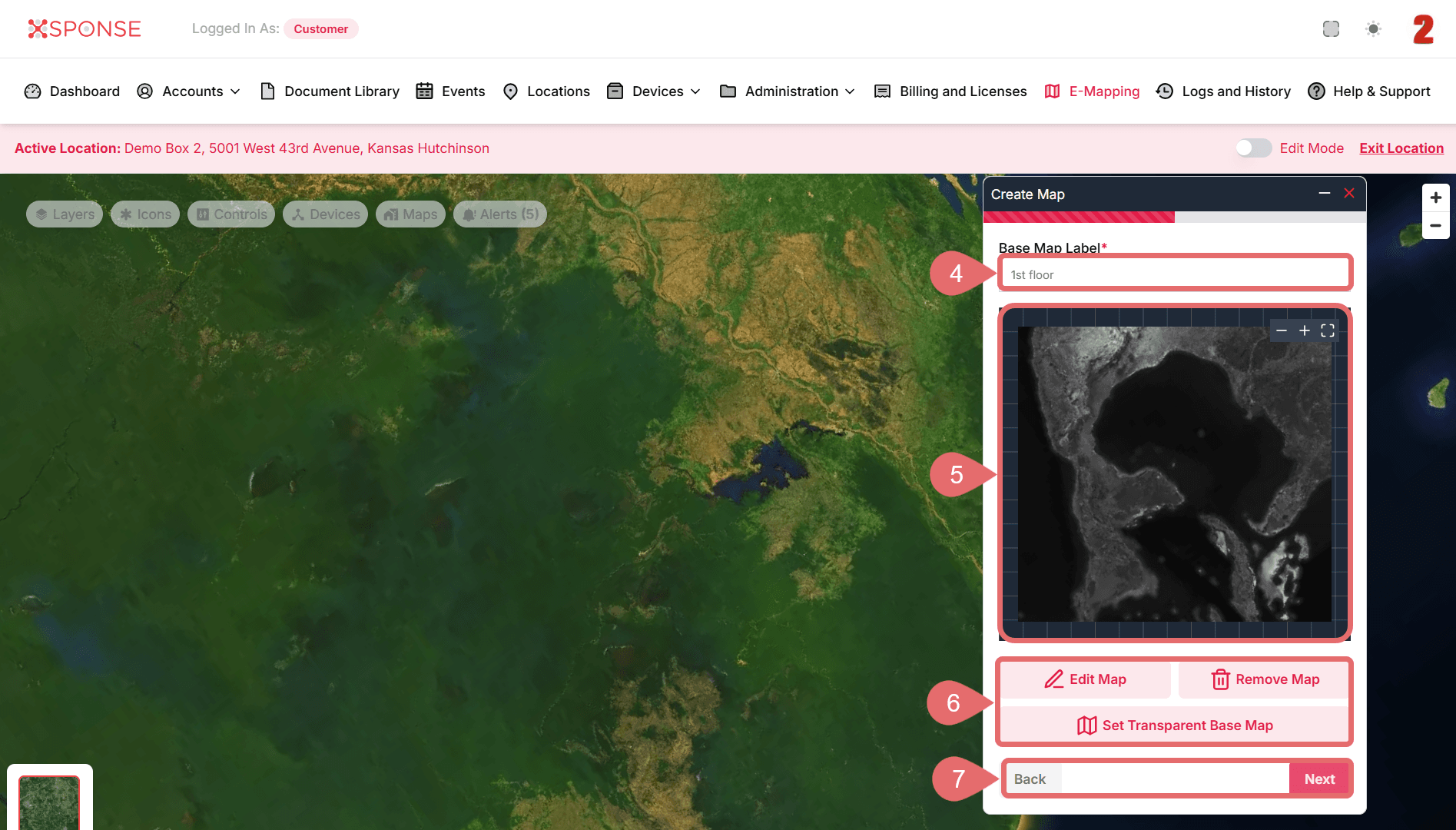
Task: Go to Billing and Licenses
Action: pos(951,91)
